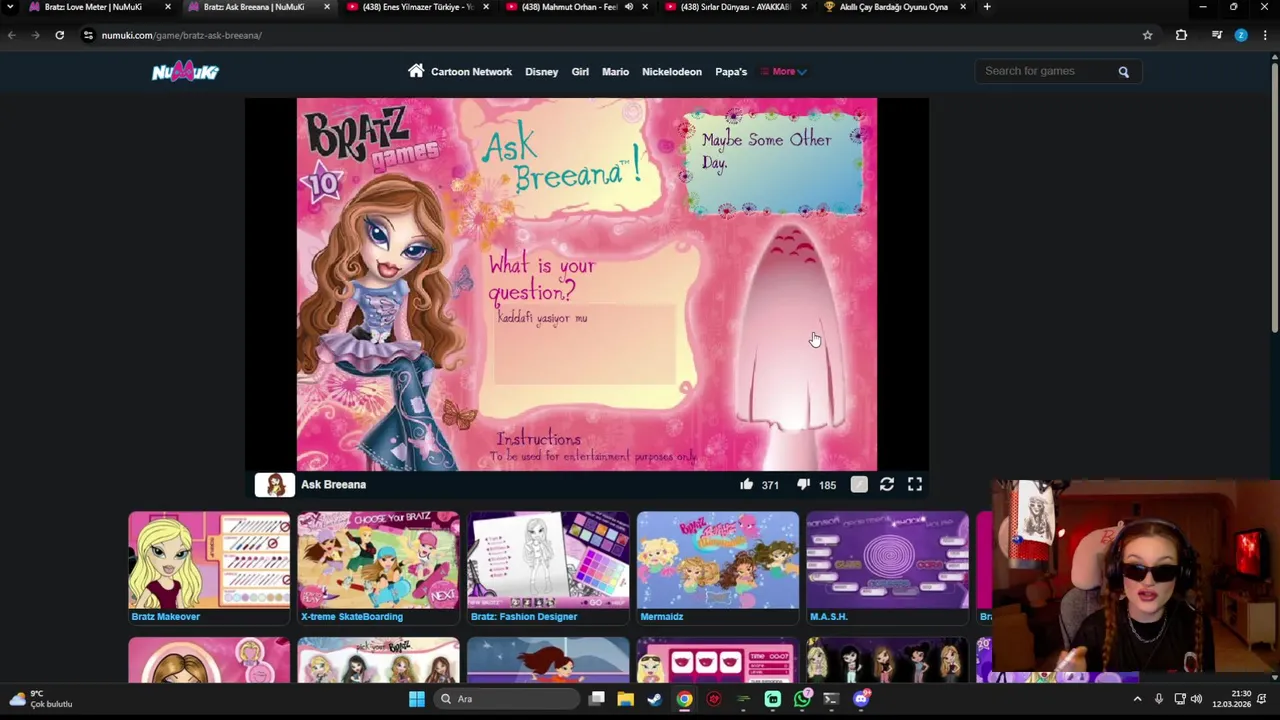Open Cartoon Network menu item
Viewport: 1280px width, 720px height.
click(x=471, y=72)
